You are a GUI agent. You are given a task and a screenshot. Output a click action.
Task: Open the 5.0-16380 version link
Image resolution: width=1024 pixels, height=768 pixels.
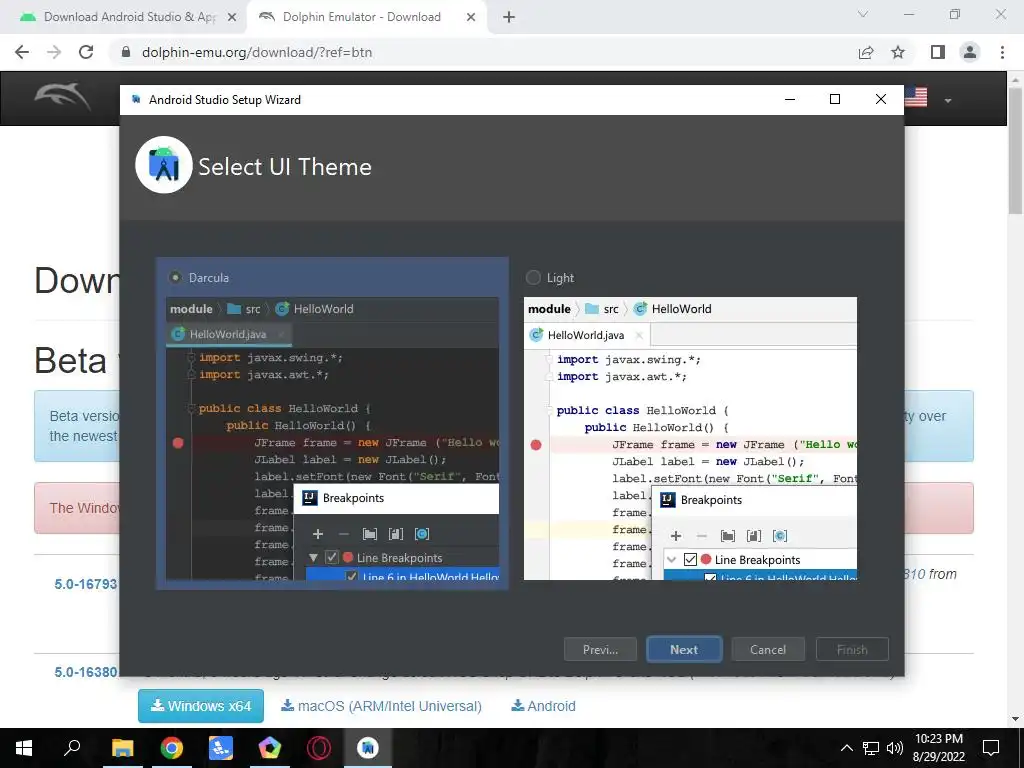(86, 672)
